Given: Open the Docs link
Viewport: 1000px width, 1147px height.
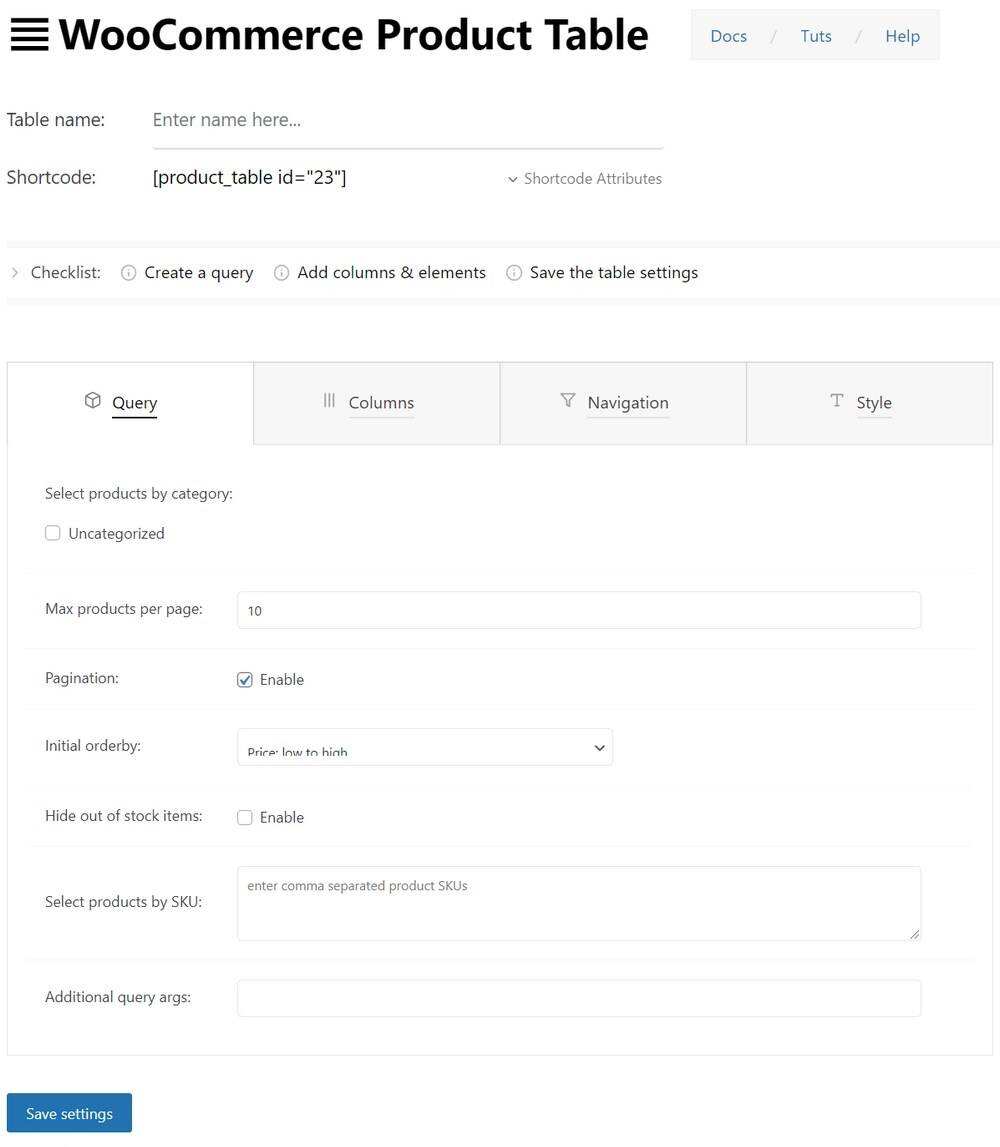Looking at the screenshot, I should 729,36.
